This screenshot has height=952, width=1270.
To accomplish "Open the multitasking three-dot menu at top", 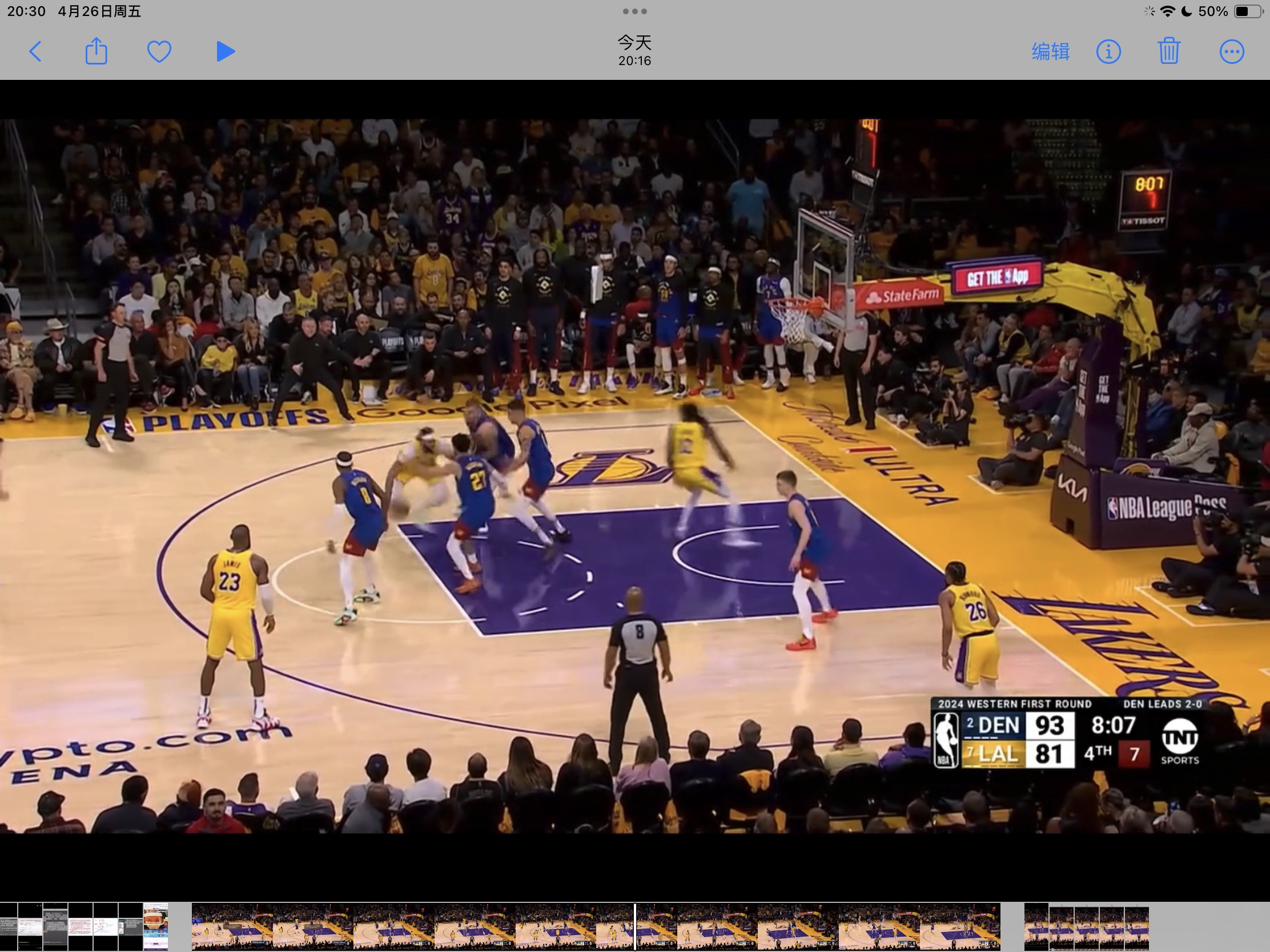I will [x=635, y=11].
